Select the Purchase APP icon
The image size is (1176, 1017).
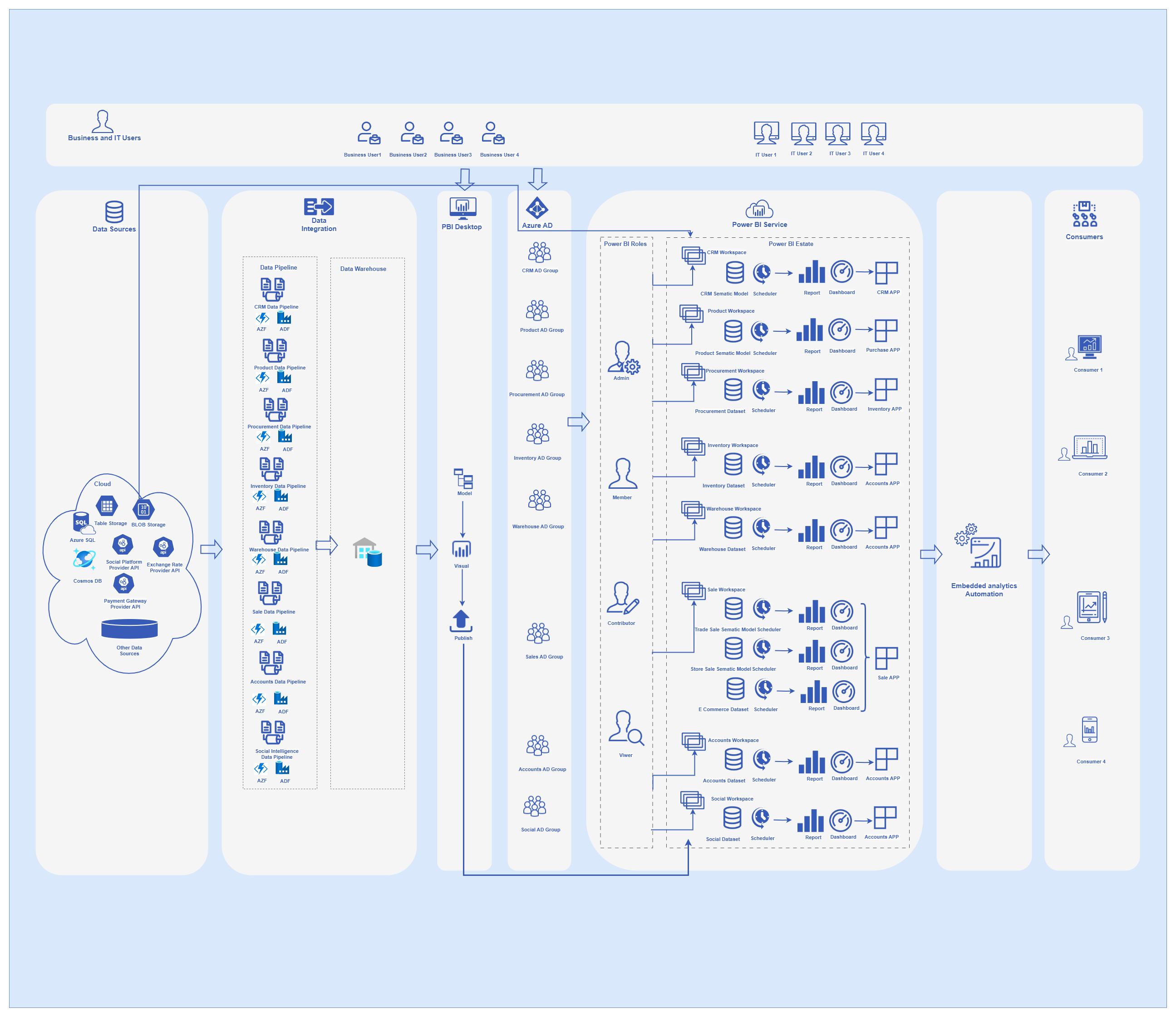[x=886, y=331]
